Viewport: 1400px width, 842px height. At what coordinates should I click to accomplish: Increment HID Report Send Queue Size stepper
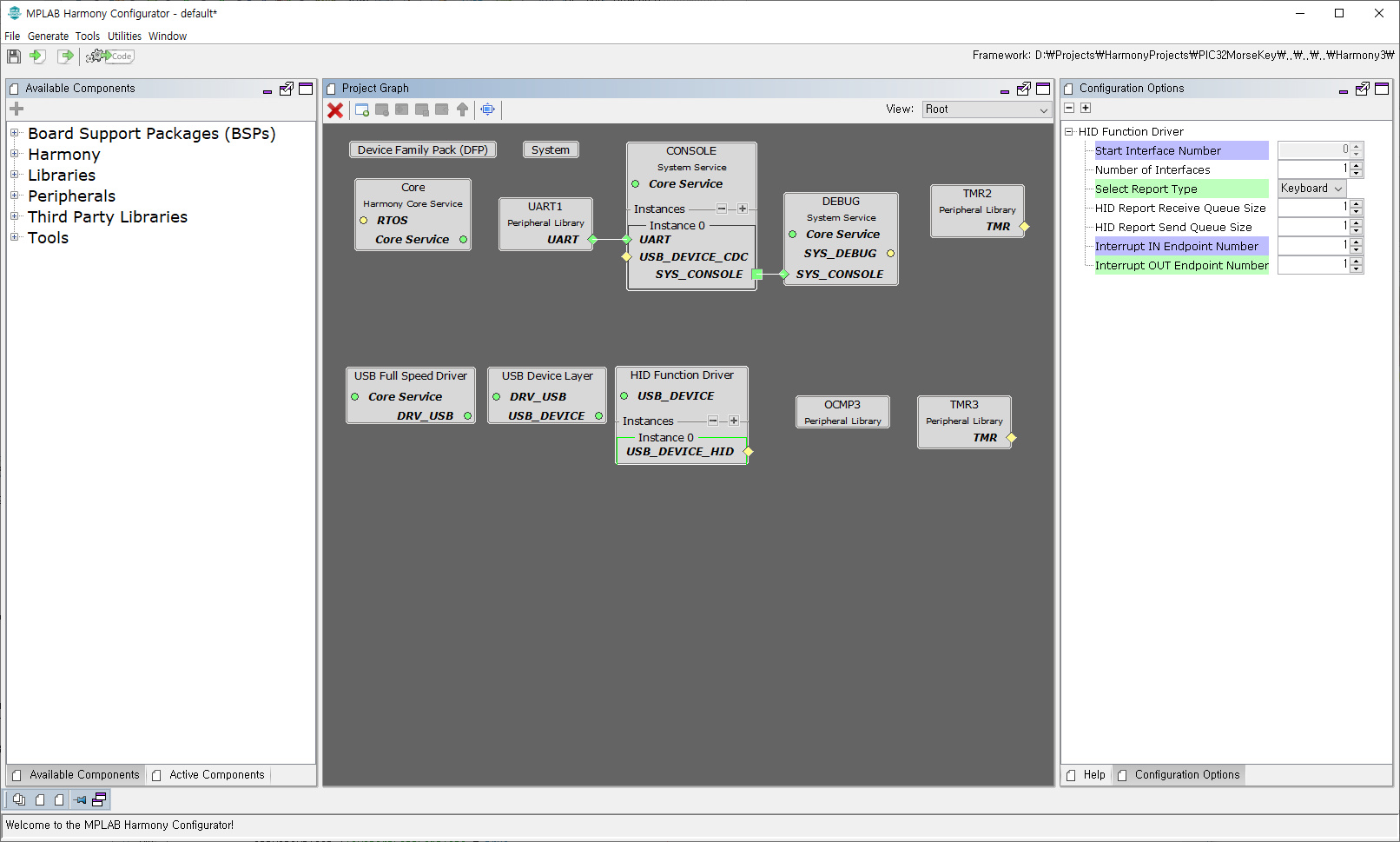point(1357,222)
